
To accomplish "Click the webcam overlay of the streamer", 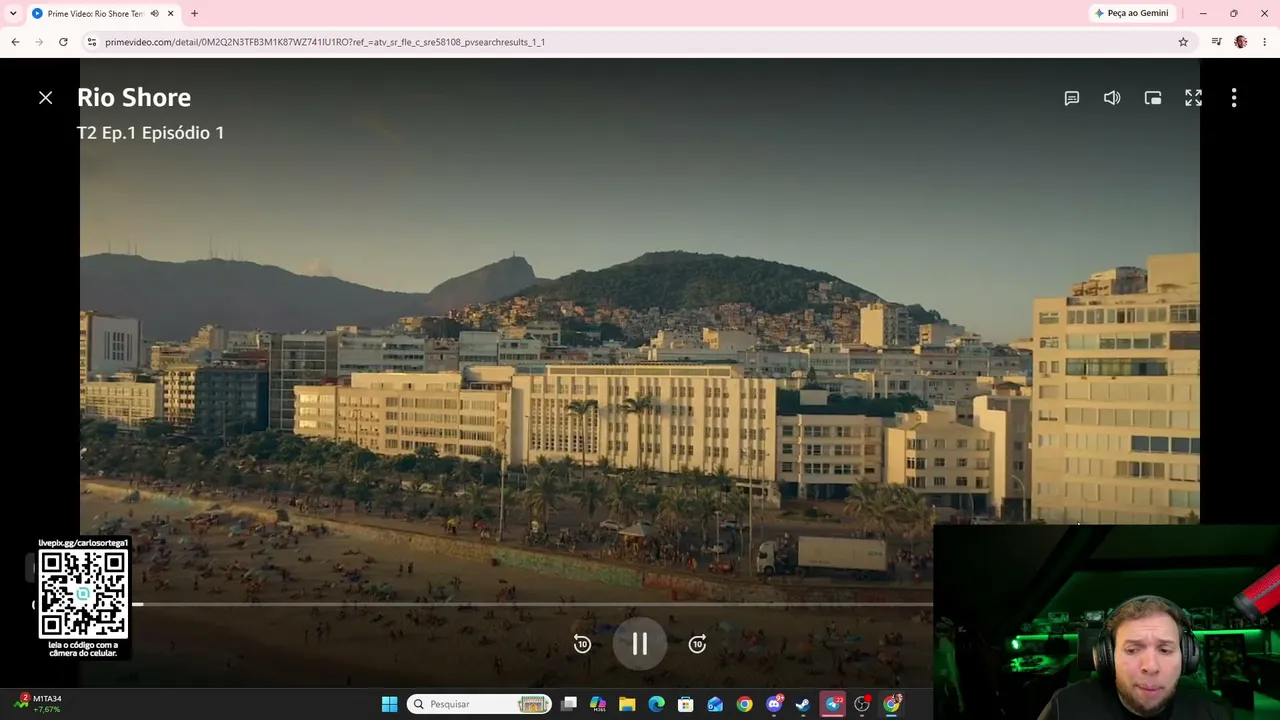I will (1106, 622).
